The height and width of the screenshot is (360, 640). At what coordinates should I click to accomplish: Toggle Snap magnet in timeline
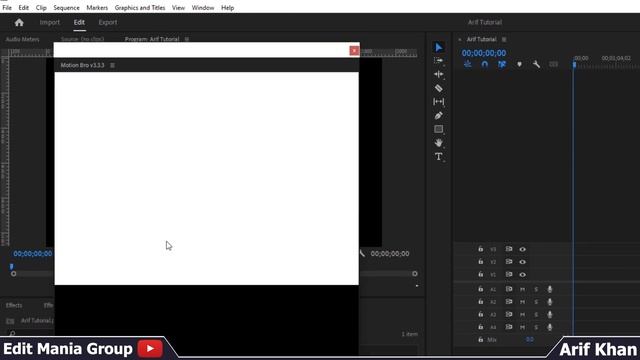point(484,64)
